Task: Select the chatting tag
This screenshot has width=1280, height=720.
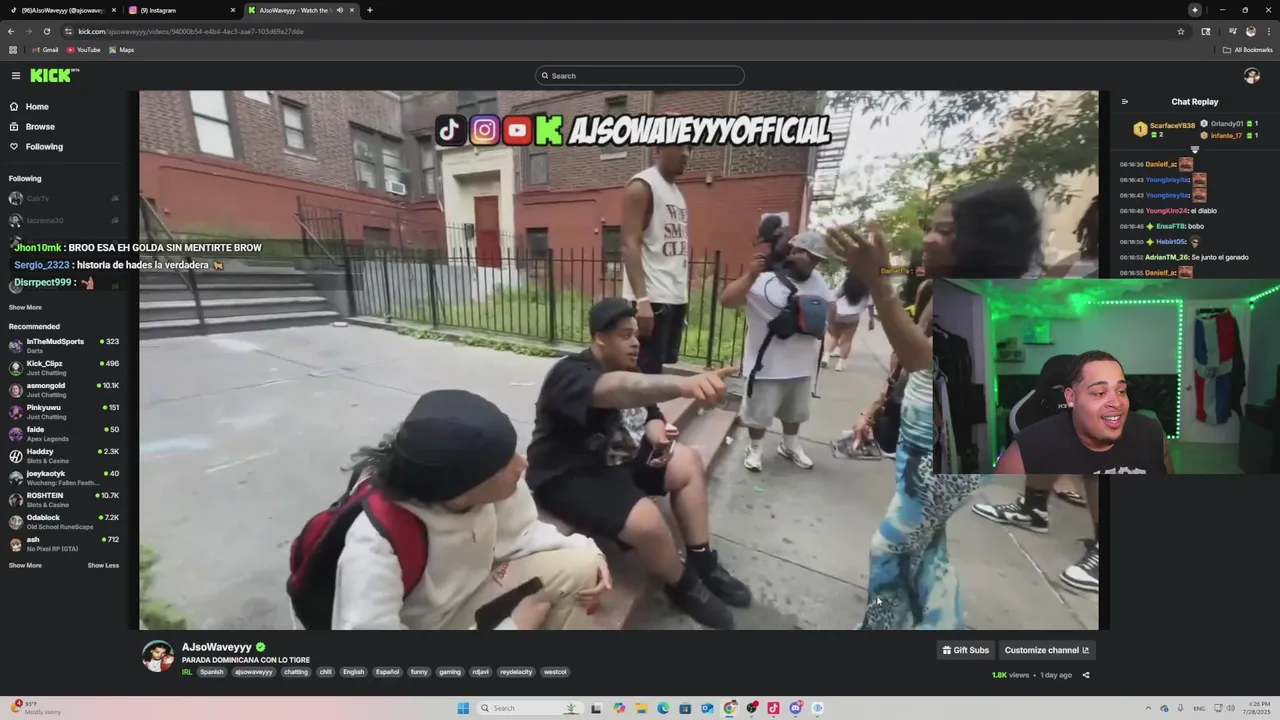Action: [x=296, y=672]
